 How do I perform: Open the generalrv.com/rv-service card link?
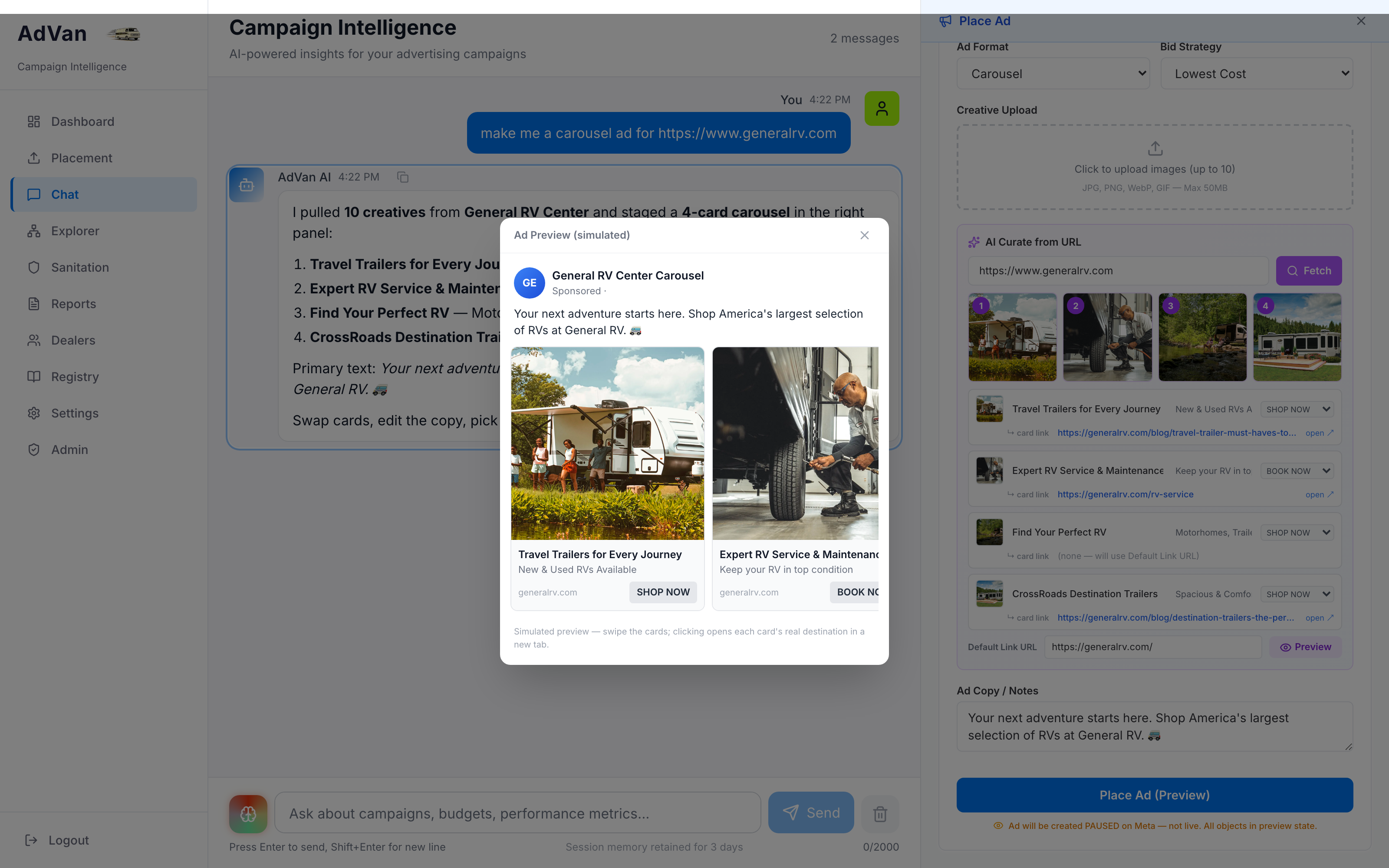(1125, 494)
